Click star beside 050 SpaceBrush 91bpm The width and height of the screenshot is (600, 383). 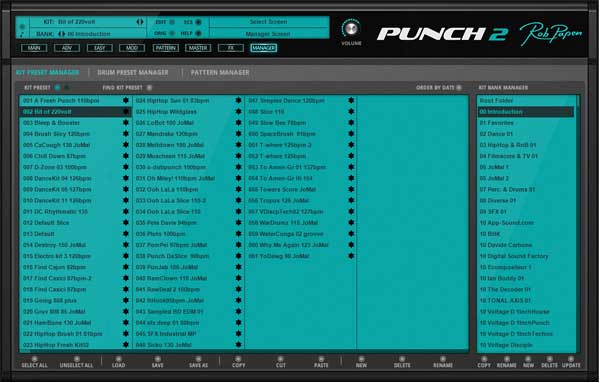click(x=351, y=134)
